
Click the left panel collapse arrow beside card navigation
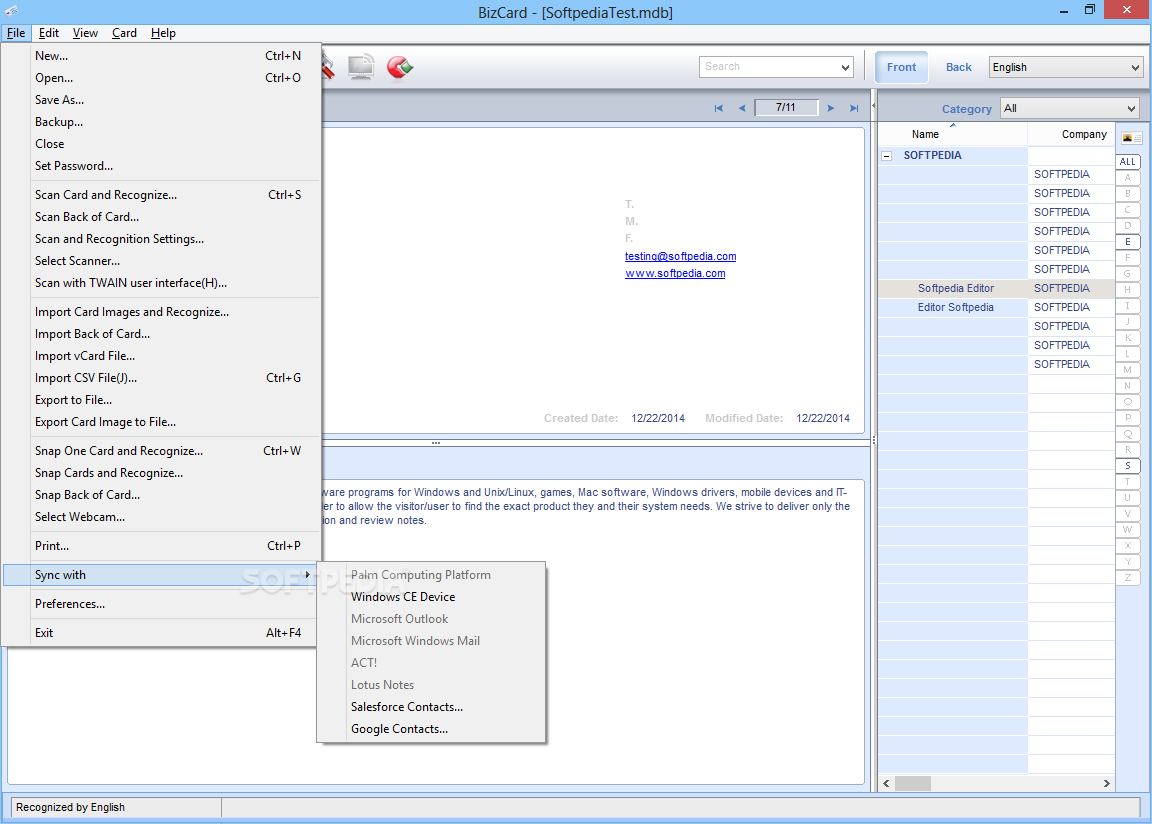pos(874,106)
